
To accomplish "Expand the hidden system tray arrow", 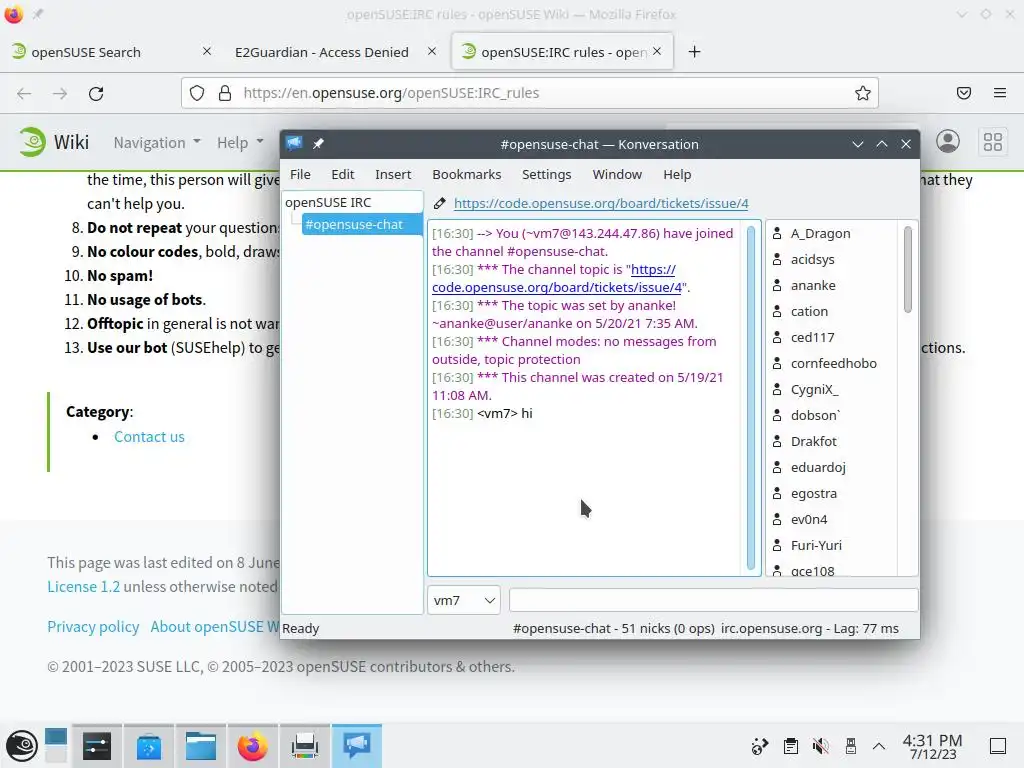I will coord(879,746).
